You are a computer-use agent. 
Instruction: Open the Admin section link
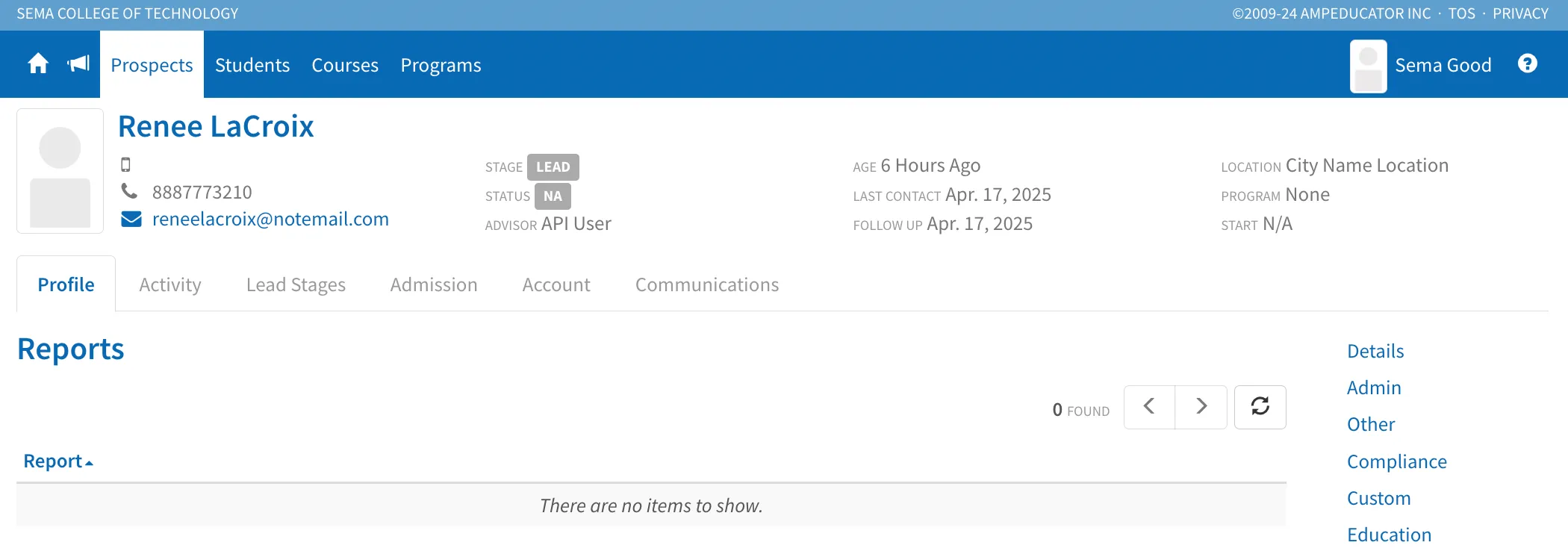1374,388
